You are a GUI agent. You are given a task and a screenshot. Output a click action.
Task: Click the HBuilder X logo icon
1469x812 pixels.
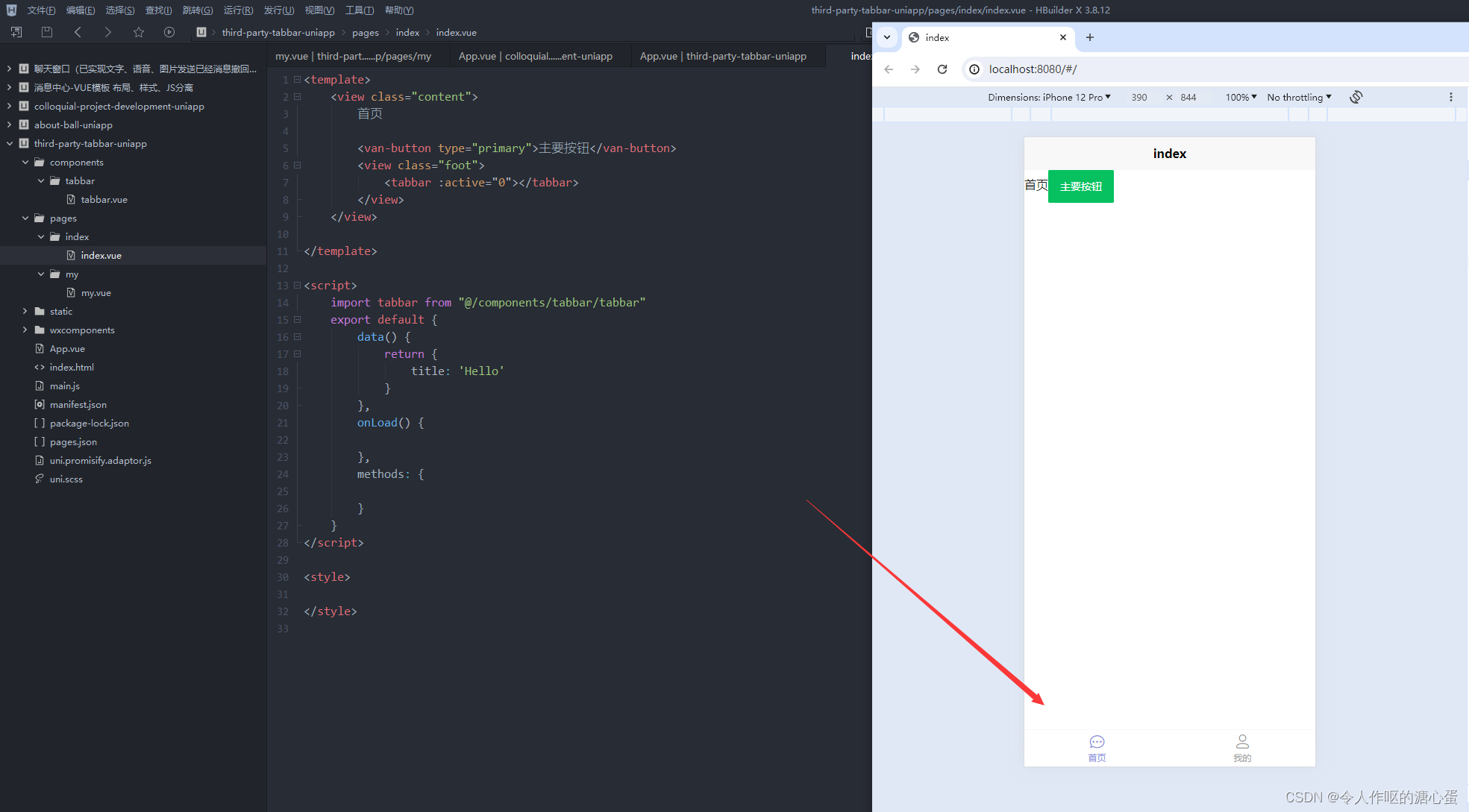pyautogui.click(x=11, y=10)
